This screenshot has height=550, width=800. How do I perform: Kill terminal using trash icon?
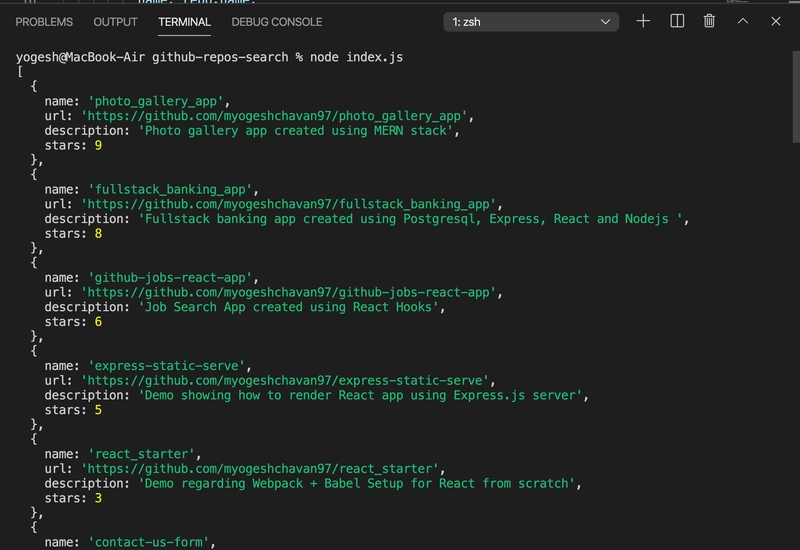coord(709,21)
